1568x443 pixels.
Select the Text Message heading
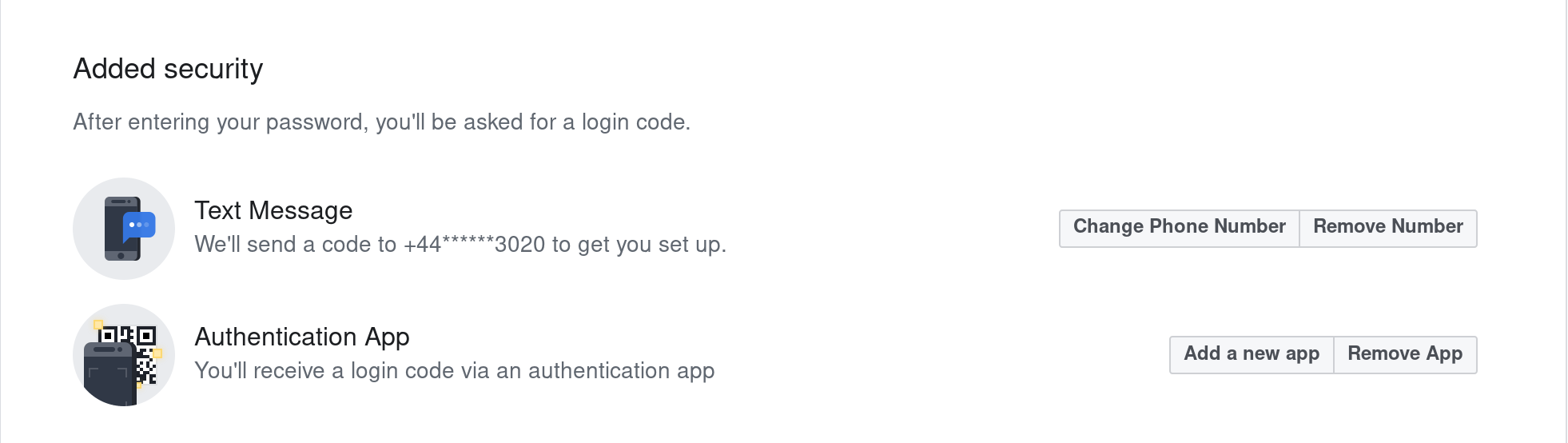click(273, 210)
